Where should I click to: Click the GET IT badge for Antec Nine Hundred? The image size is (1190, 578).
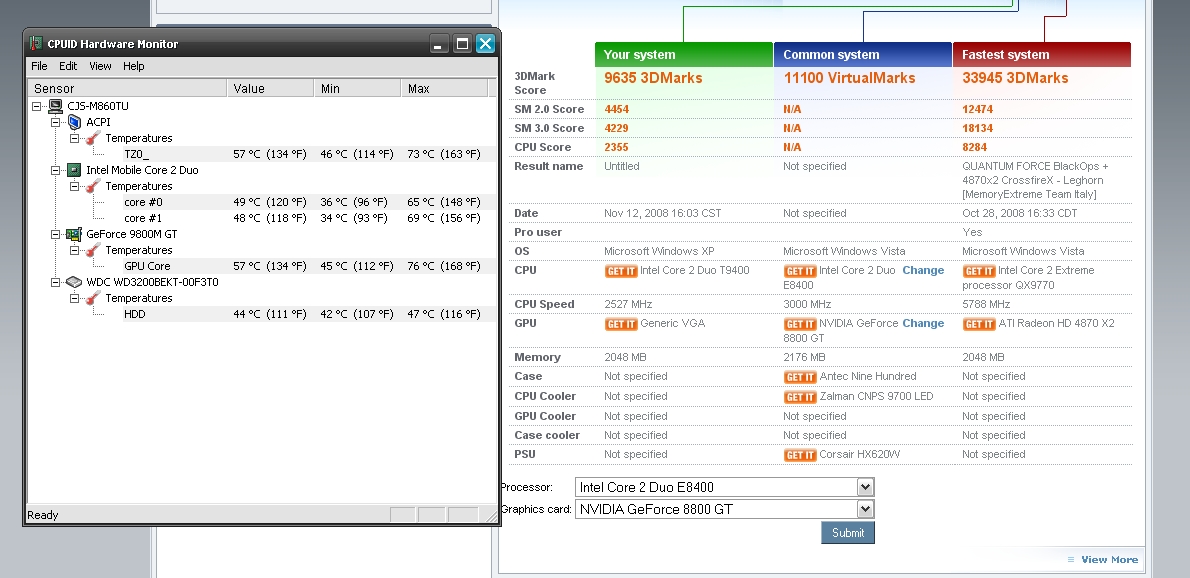pos(800,377)
